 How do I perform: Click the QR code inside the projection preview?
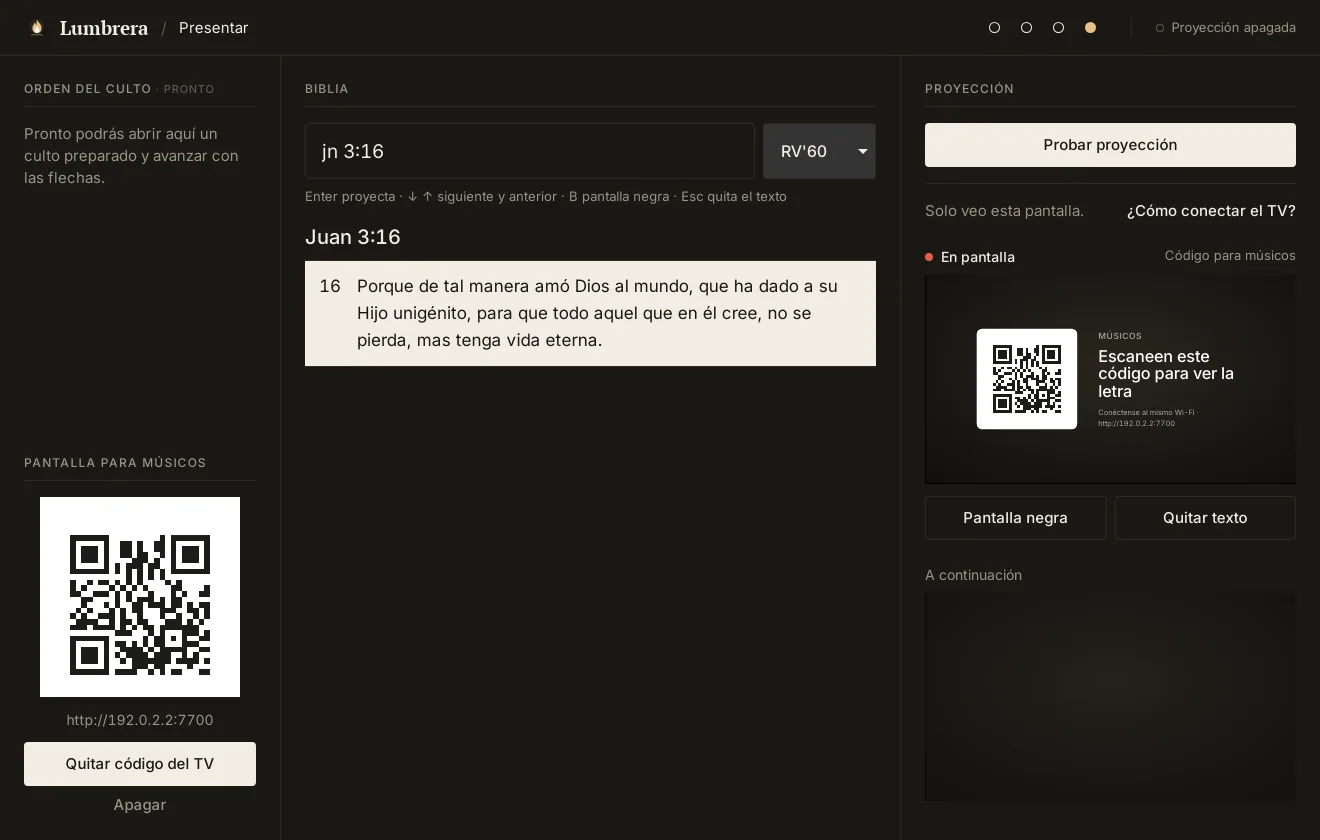click(x=1027, y=379)
